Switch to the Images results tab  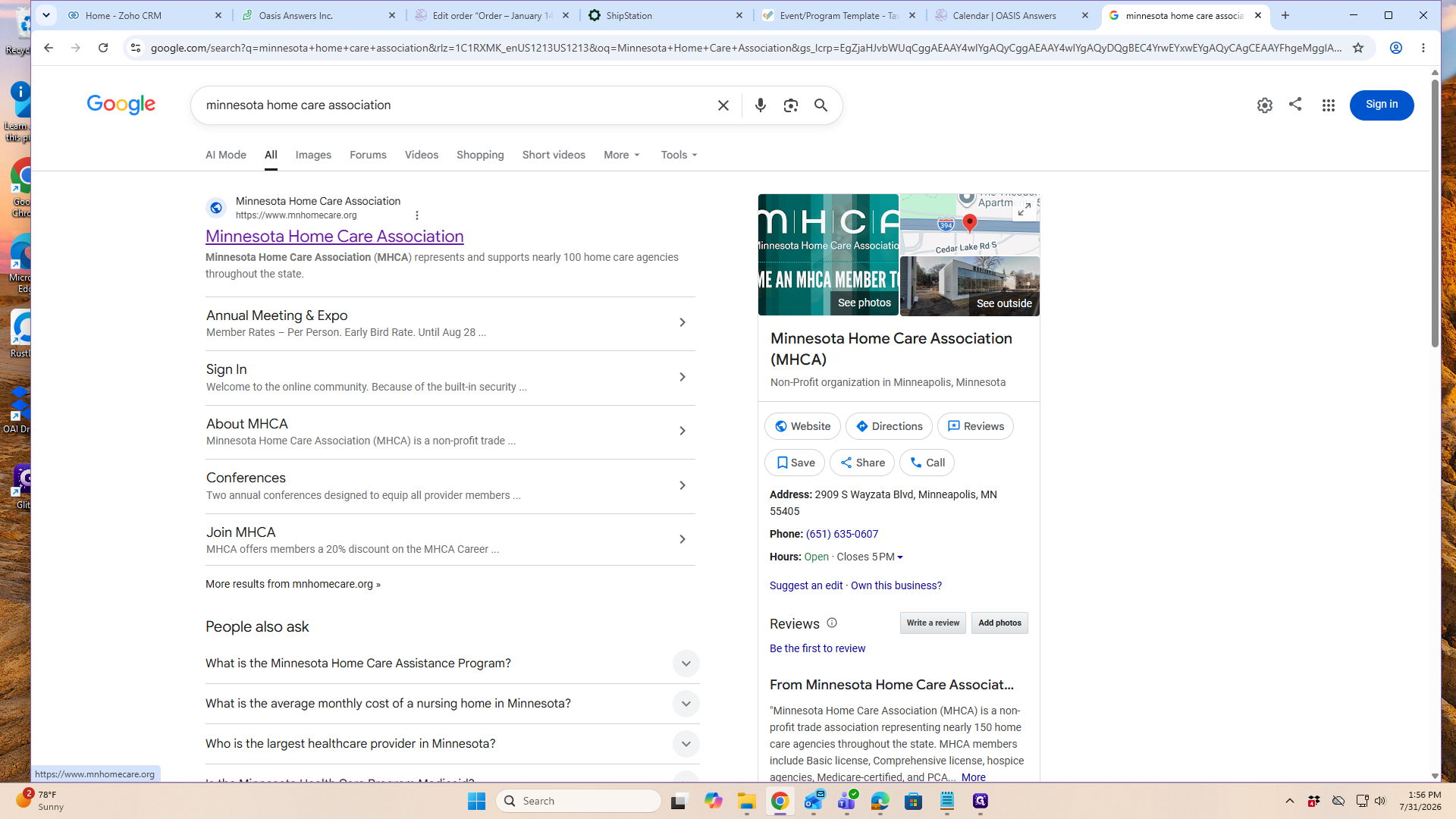pyautogui.click(x=313, y=155)
